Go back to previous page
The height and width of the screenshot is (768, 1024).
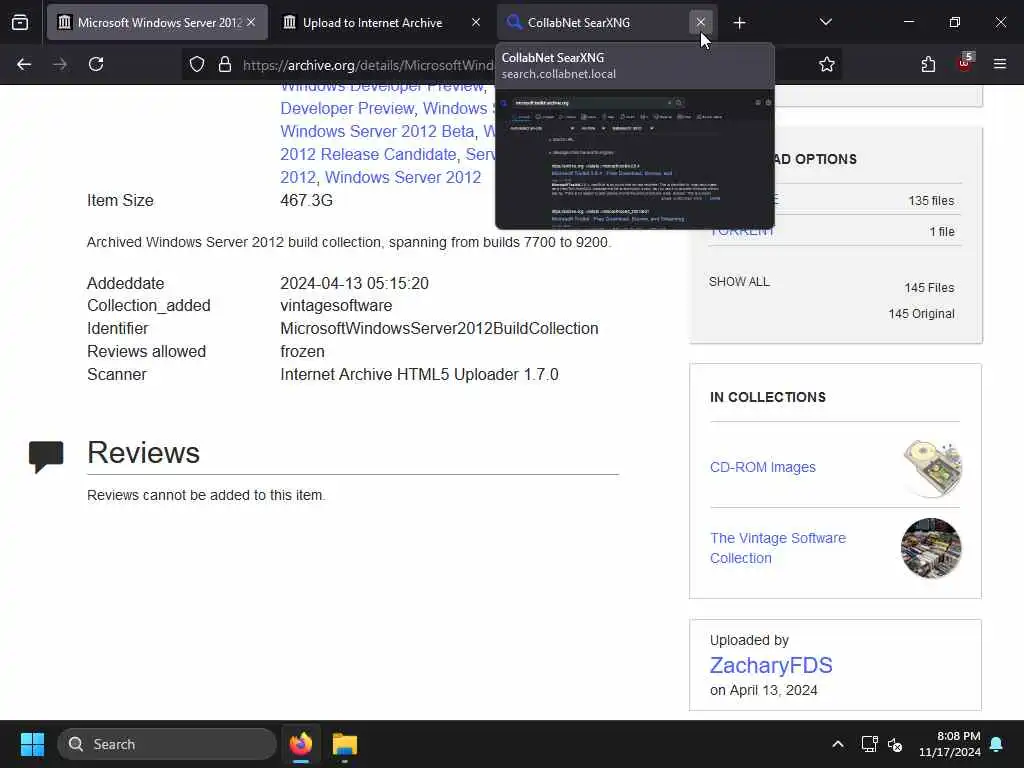pyautogui.click(x=24, y=64)
